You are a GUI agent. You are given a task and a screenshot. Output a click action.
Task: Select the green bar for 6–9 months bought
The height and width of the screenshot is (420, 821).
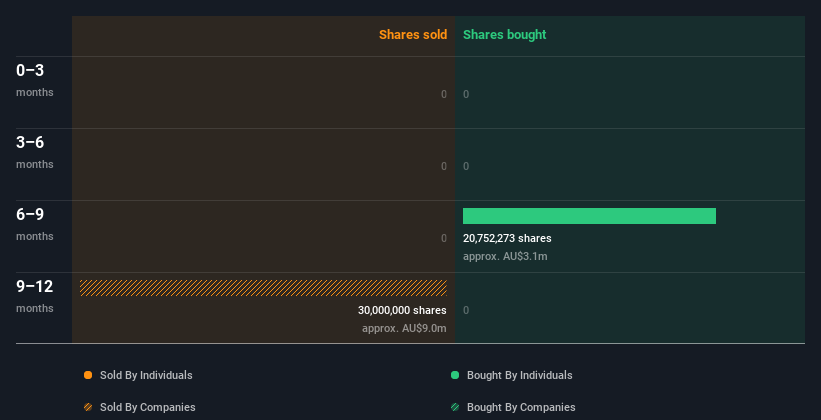[x=589, y=216]
